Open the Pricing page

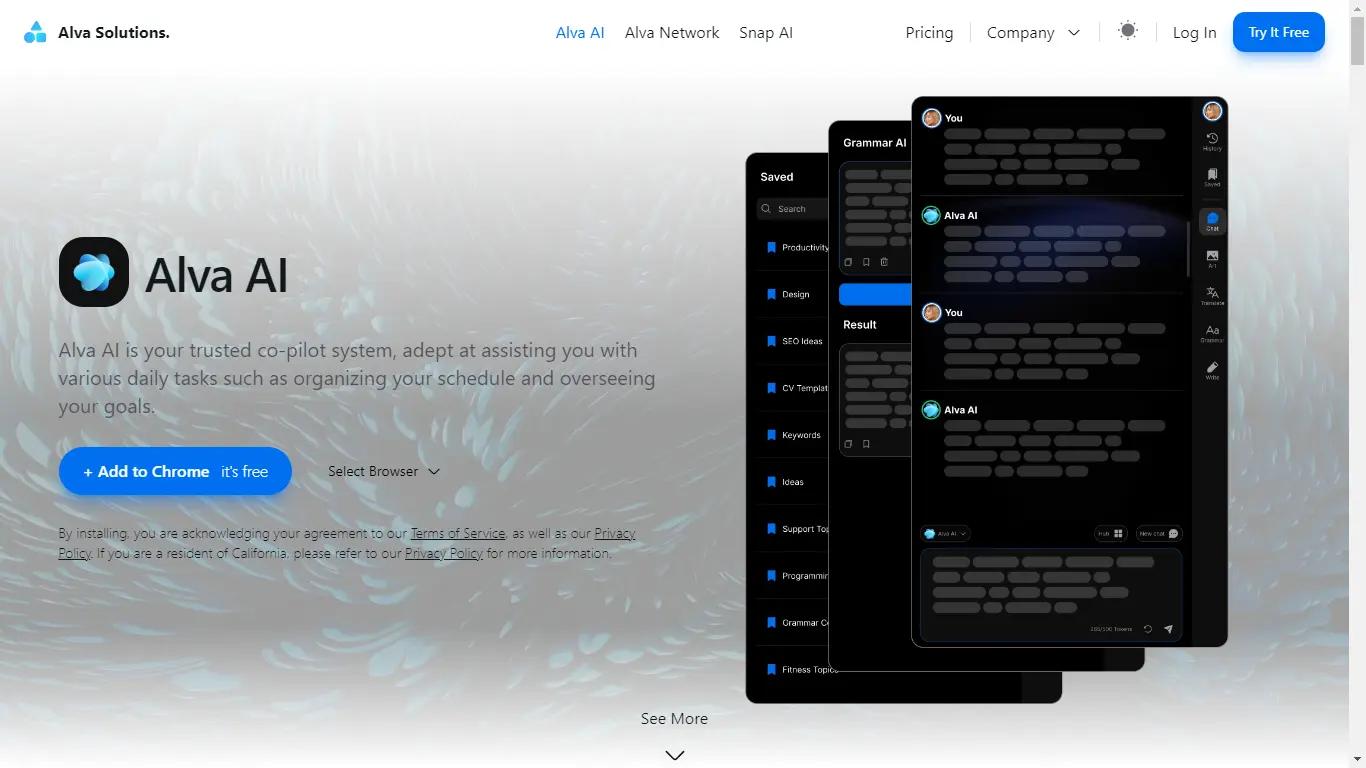929,32
